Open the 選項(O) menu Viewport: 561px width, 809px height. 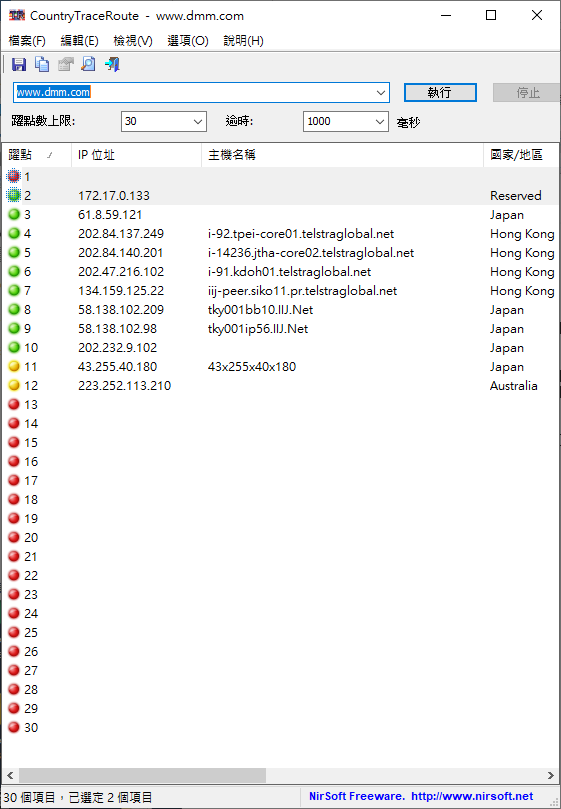pos(188,41)
